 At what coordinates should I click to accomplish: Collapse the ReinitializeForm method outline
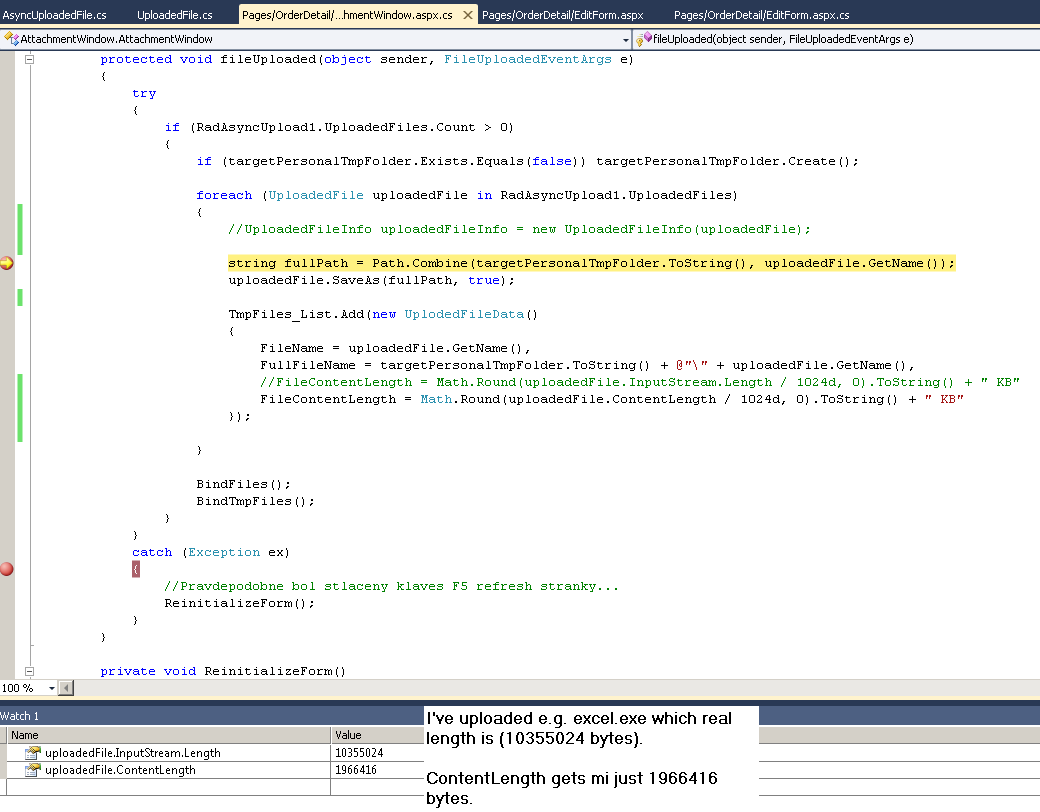[29, 671]
